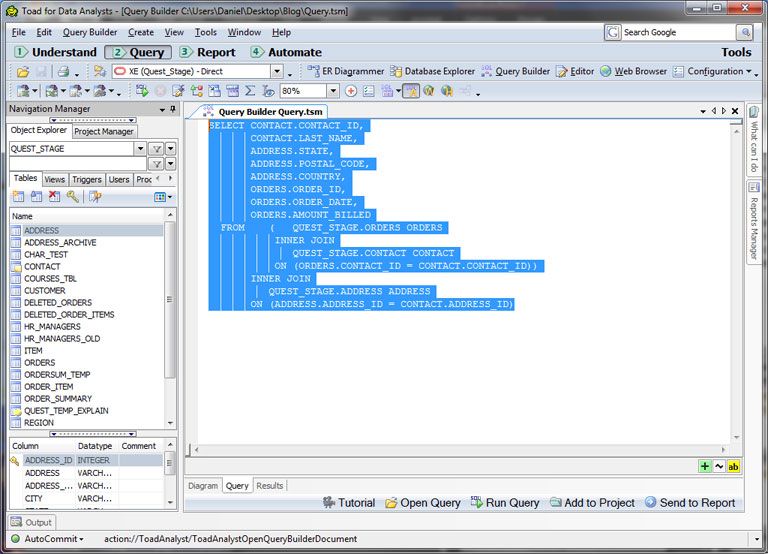Open the document tab list dropdown arrow
Screen dimensions: 768x554
[703, 112]
